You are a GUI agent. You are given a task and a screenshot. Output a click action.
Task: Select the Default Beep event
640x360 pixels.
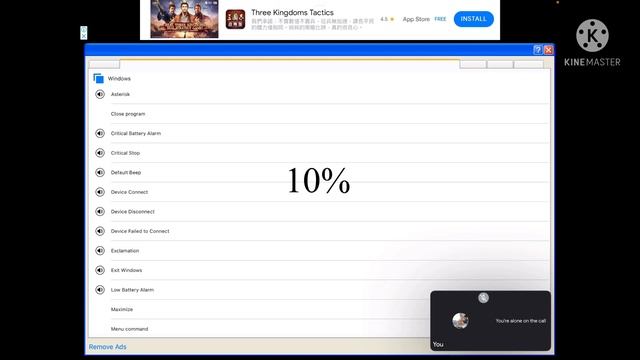click(126, 173)
